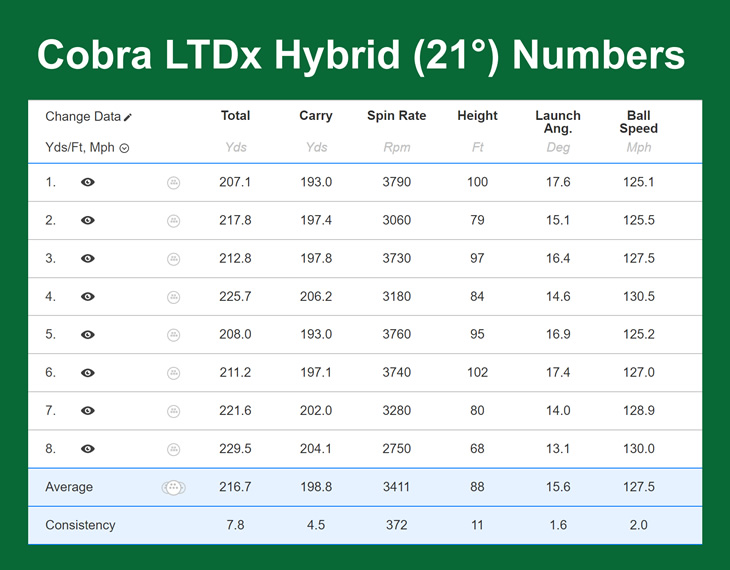The image size is (730, 570).
Task: Click spin rate 2750 in shot 8
Action: [397, 449]
